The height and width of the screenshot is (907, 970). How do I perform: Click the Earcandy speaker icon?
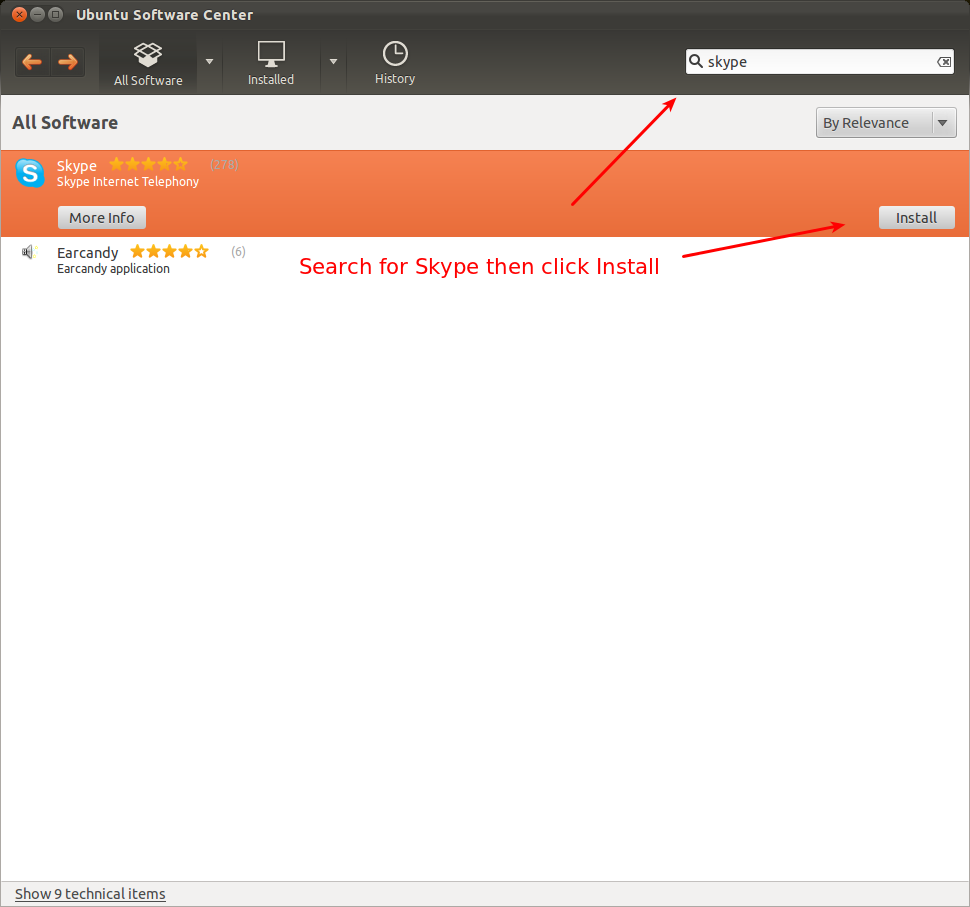click(29, 252)
